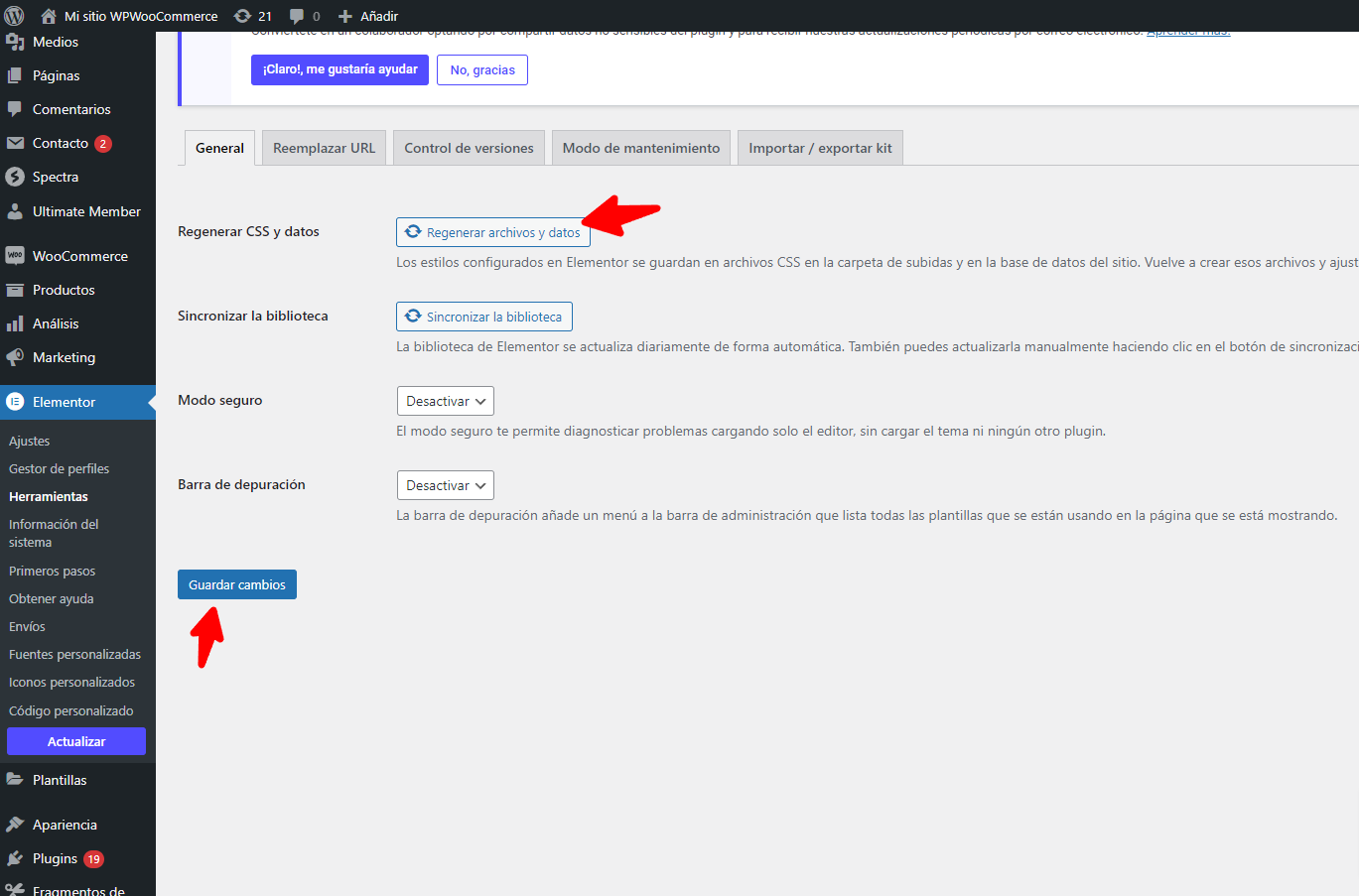
Task: Click the WordPress logo icon
Action: coord(14,16)
